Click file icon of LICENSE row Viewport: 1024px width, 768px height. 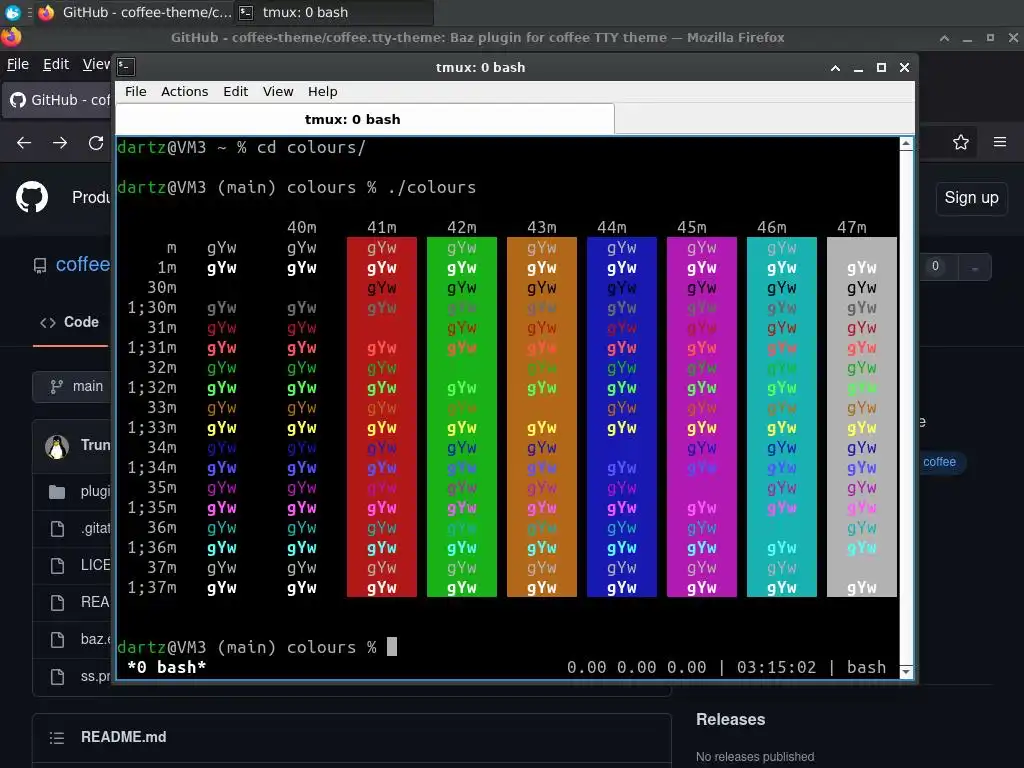(x=57, y=566)
